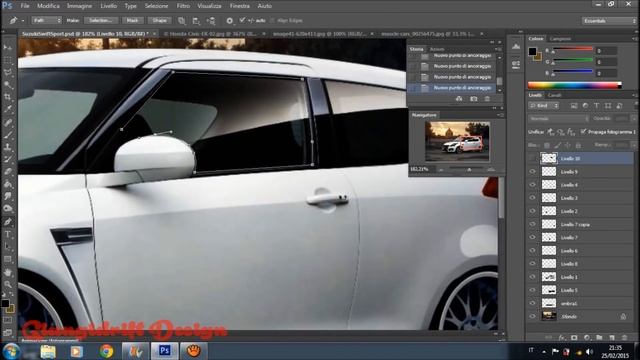Click the path alignment icon in options bar
Viewport: 640px width, 360px height.
[x=196, y=20]
